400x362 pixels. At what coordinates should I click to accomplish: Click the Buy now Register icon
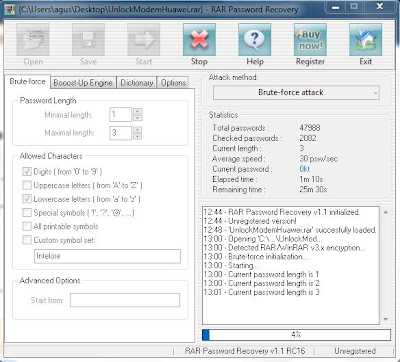coord(310,40)
